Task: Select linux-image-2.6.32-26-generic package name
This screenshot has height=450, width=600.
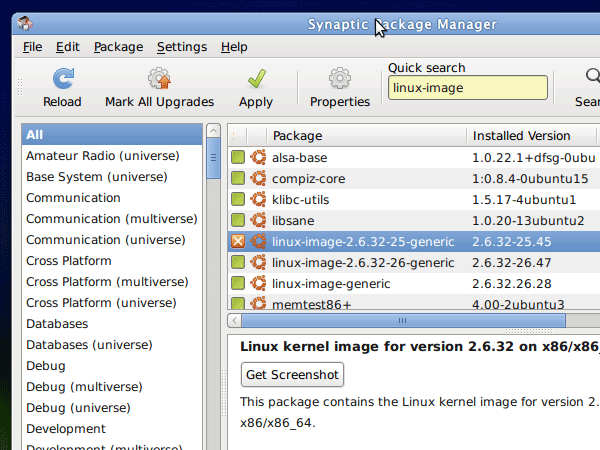Action: pyautogui.click(x=363, y=263)
